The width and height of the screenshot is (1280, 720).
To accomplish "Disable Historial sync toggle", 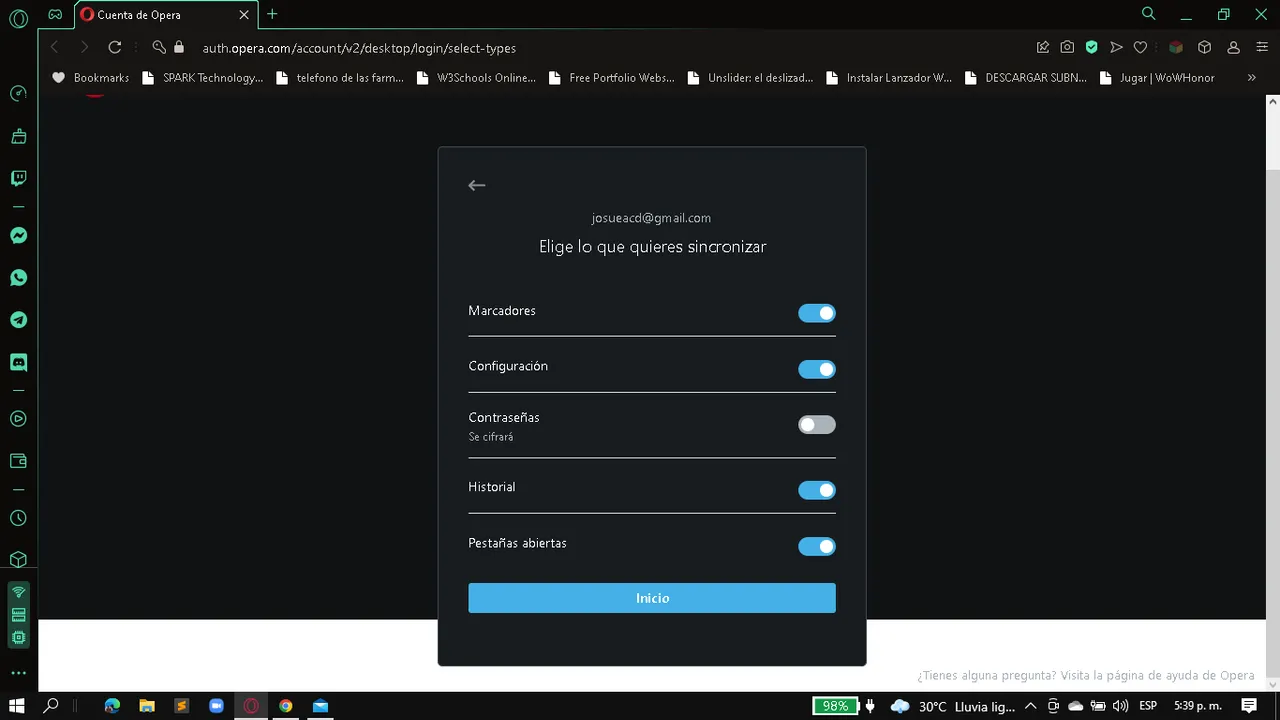I will click(817, 490).
